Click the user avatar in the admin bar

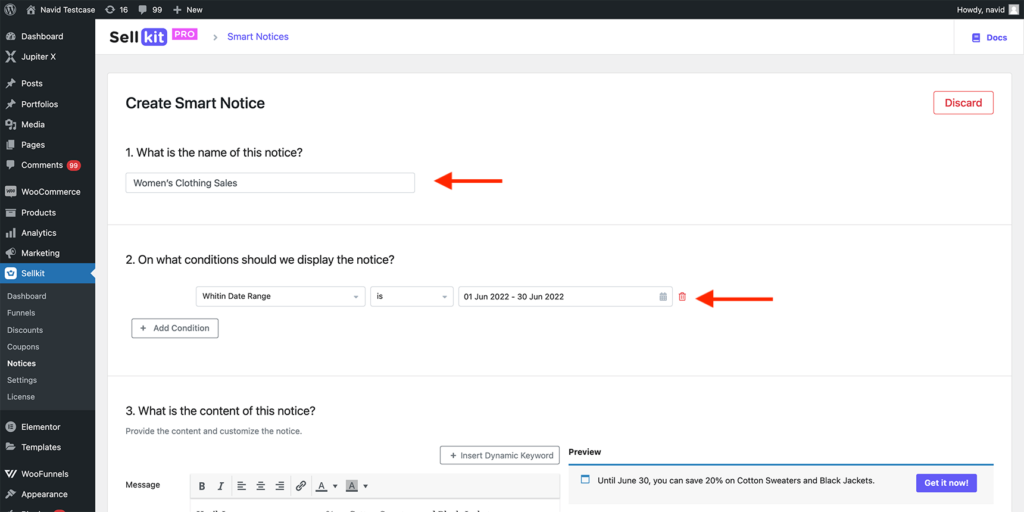point(1013,10)
